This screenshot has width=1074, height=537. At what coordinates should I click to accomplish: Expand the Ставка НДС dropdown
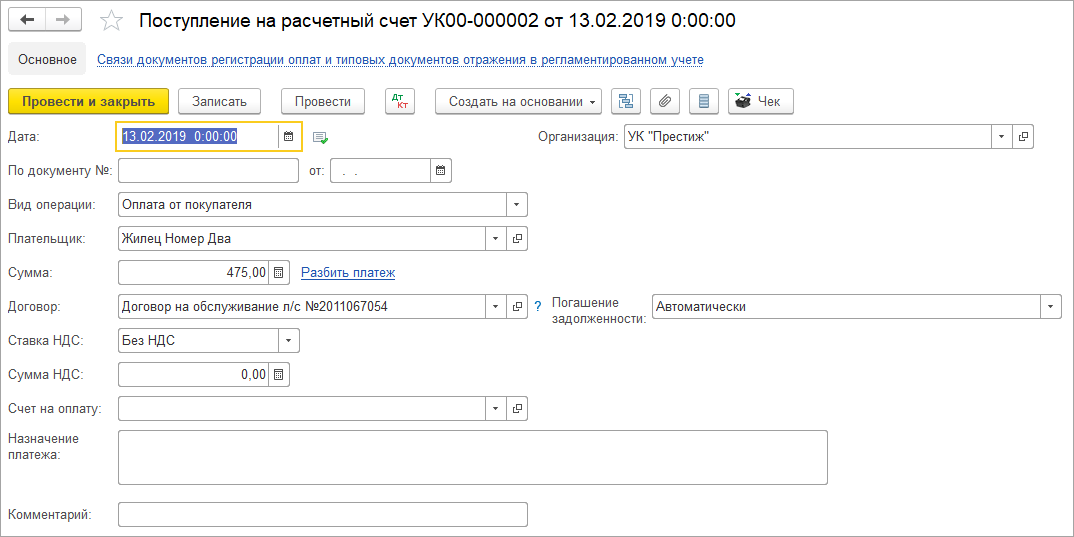(289, 341)
